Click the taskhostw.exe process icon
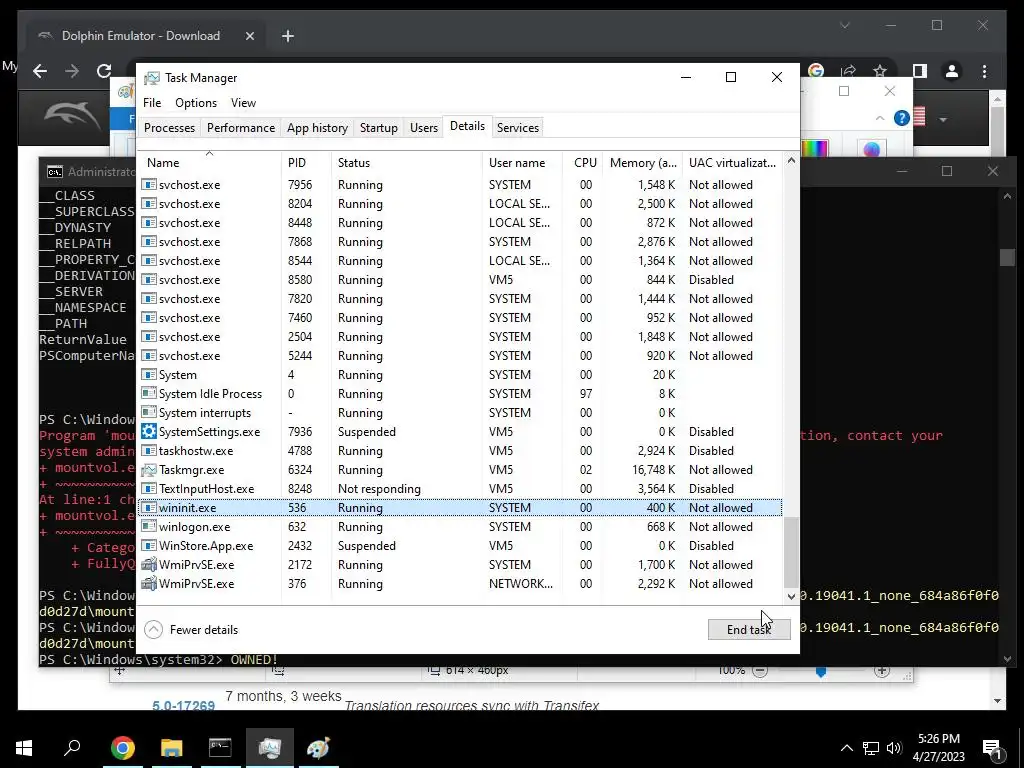 (149, 451)
